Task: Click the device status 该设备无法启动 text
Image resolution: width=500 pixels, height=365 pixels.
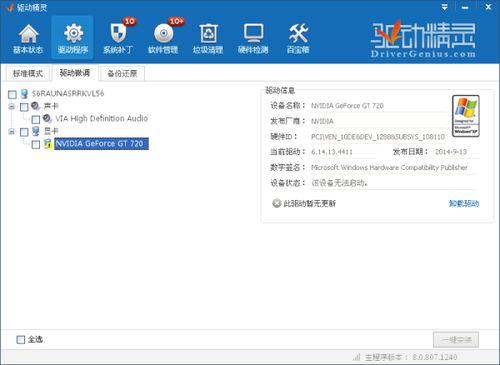Action: (x=339, y=183)
